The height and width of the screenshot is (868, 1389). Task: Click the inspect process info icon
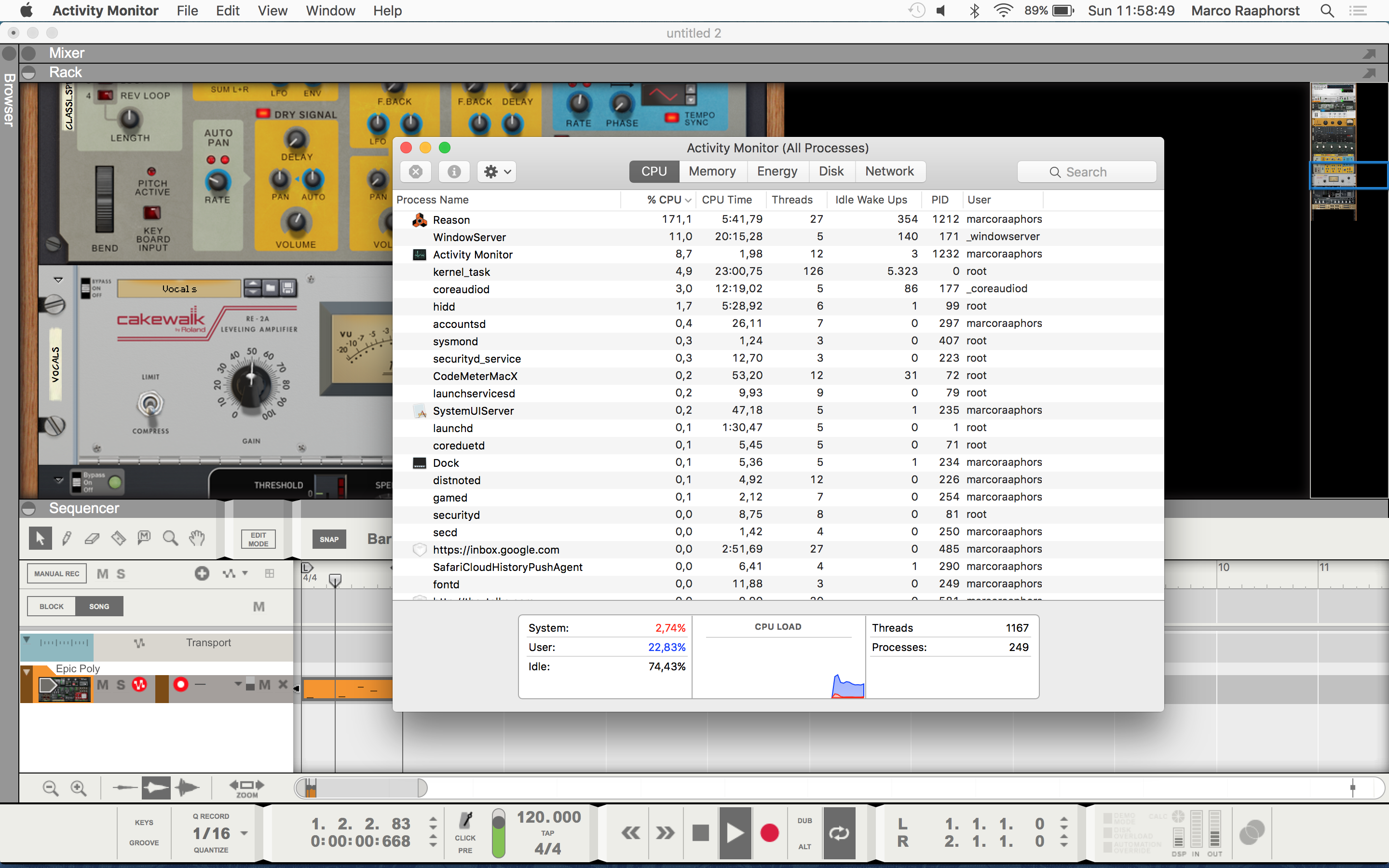coord(454,172)
